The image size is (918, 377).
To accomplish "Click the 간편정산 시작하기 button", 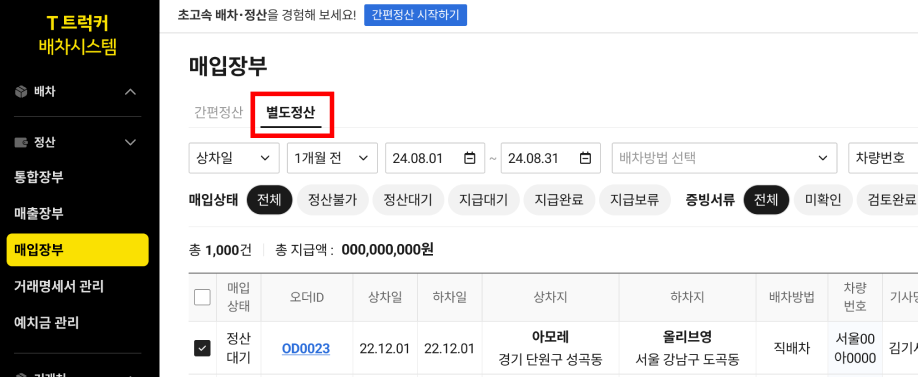I will click(x=415, y=15).
